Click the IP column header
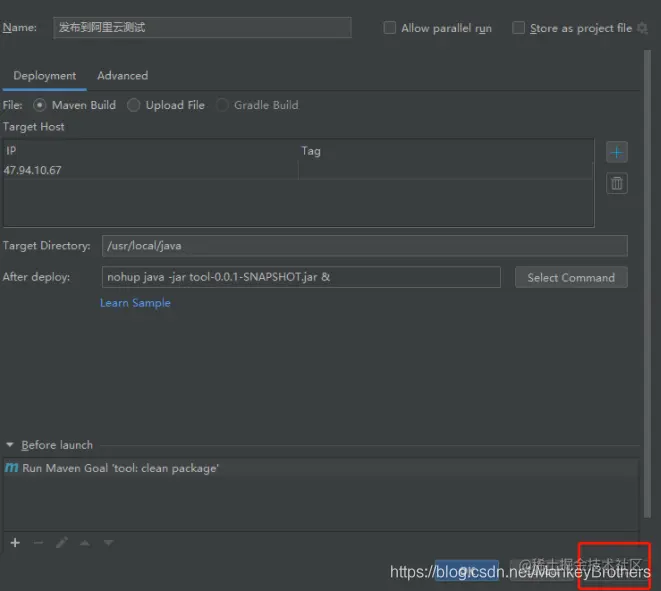The height and width of the screenshot is (591, 661). tap(150, 151)
